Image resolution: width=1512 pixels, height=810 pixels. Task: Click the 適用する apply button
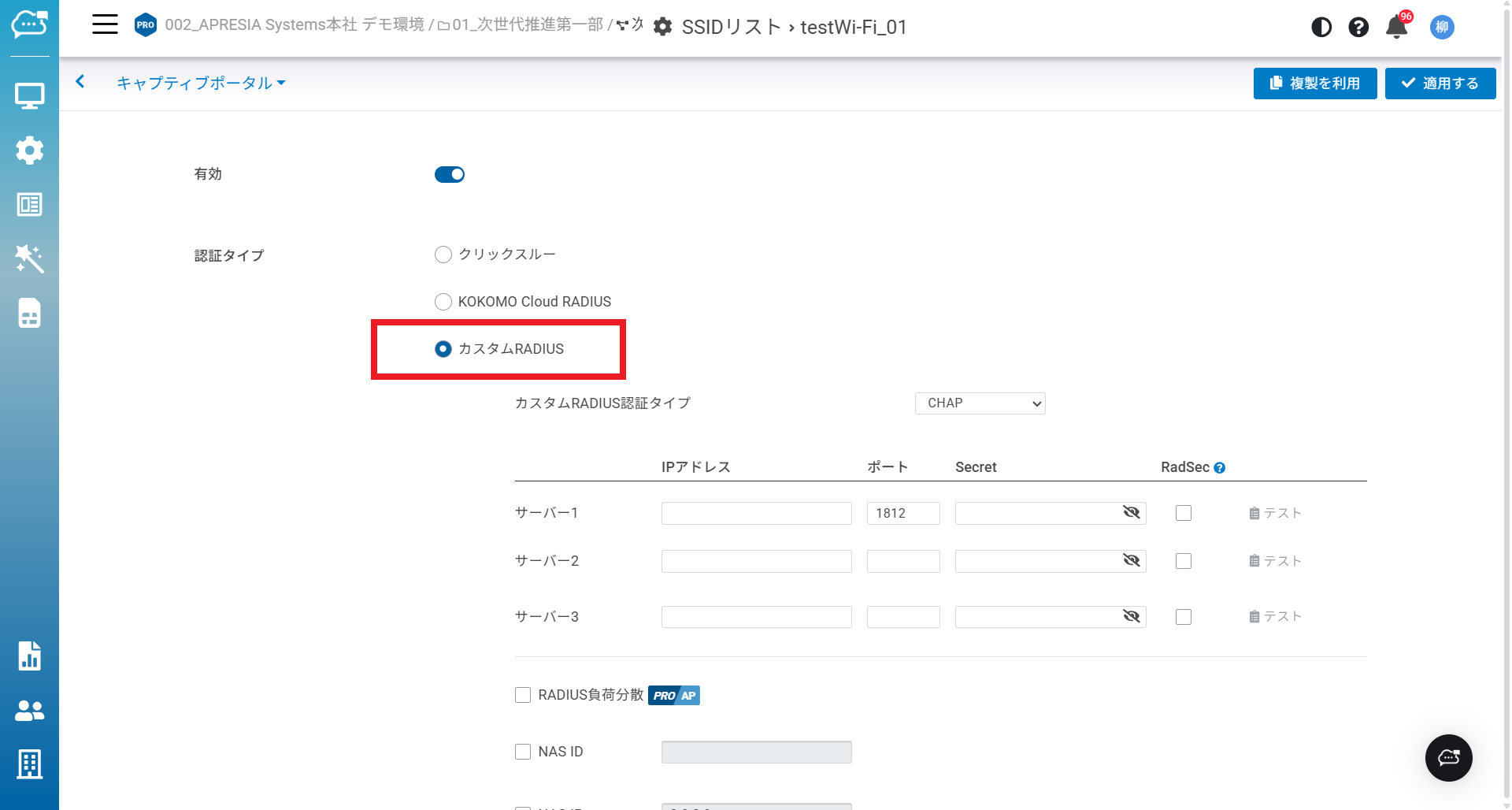coord(1440,84)
